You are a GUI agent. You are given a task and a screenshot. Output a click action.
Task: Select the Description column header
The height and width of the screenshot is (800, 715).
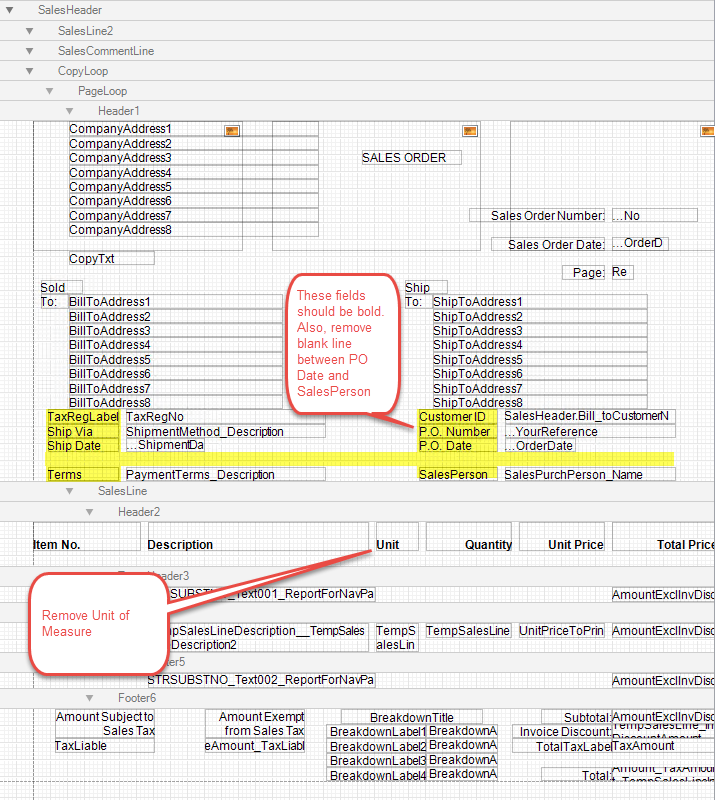coord(257,537)
